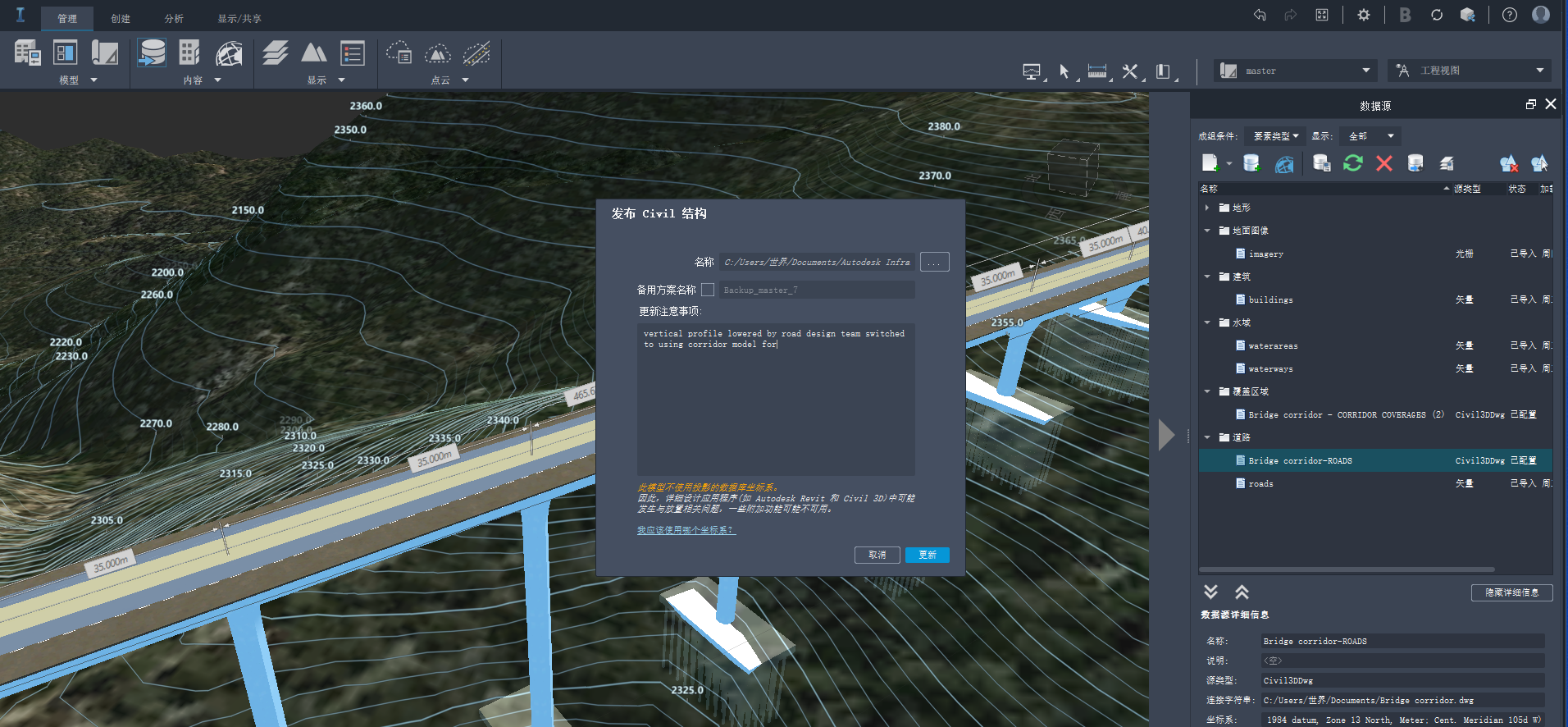Open the wrench and screwdriver utilities tool
1568x727 pixels.
pyautogui.click(x=1130, y=71)
